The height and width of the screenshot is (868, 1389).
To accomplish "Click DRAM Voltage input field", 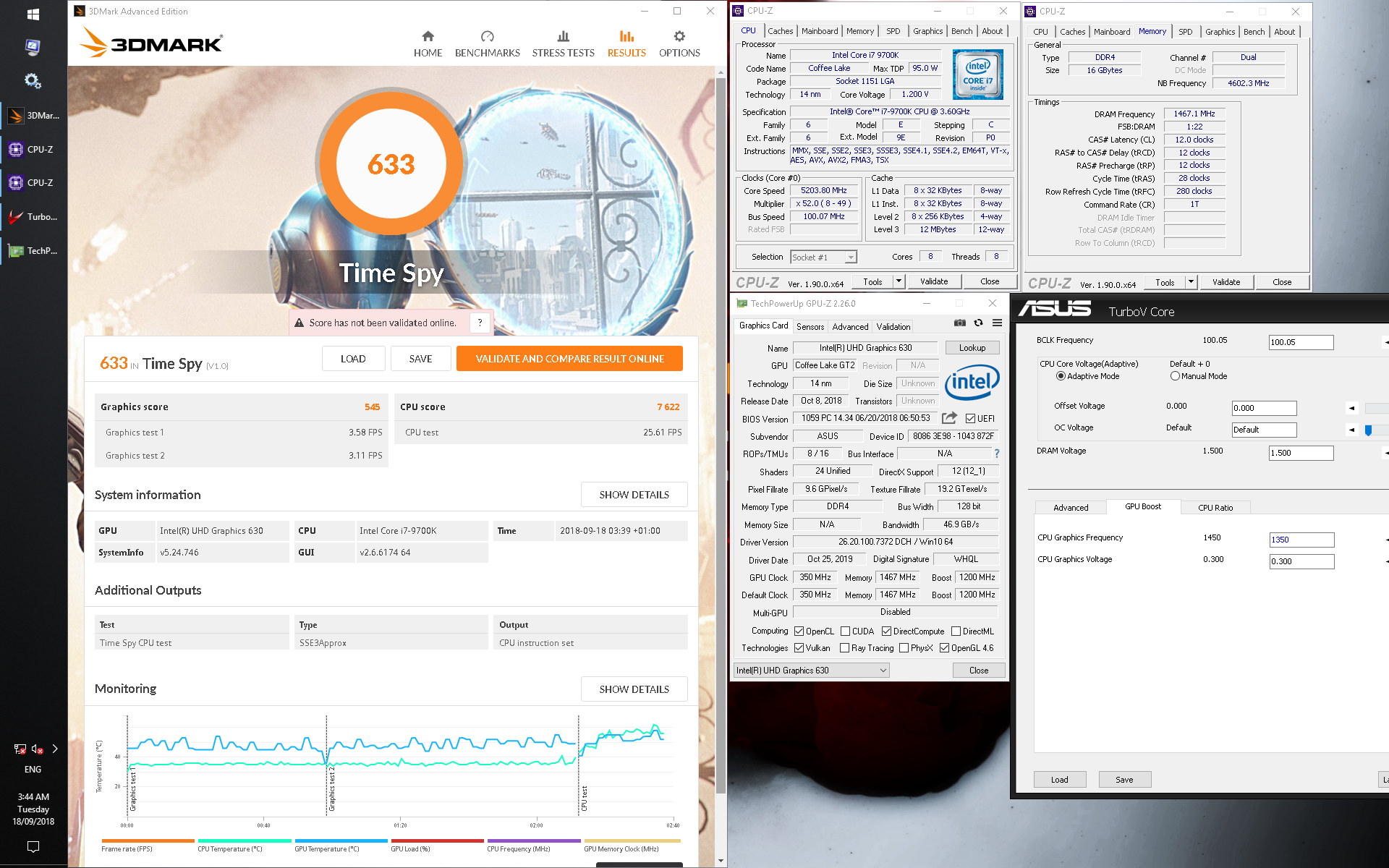I will coord(1301,453).
